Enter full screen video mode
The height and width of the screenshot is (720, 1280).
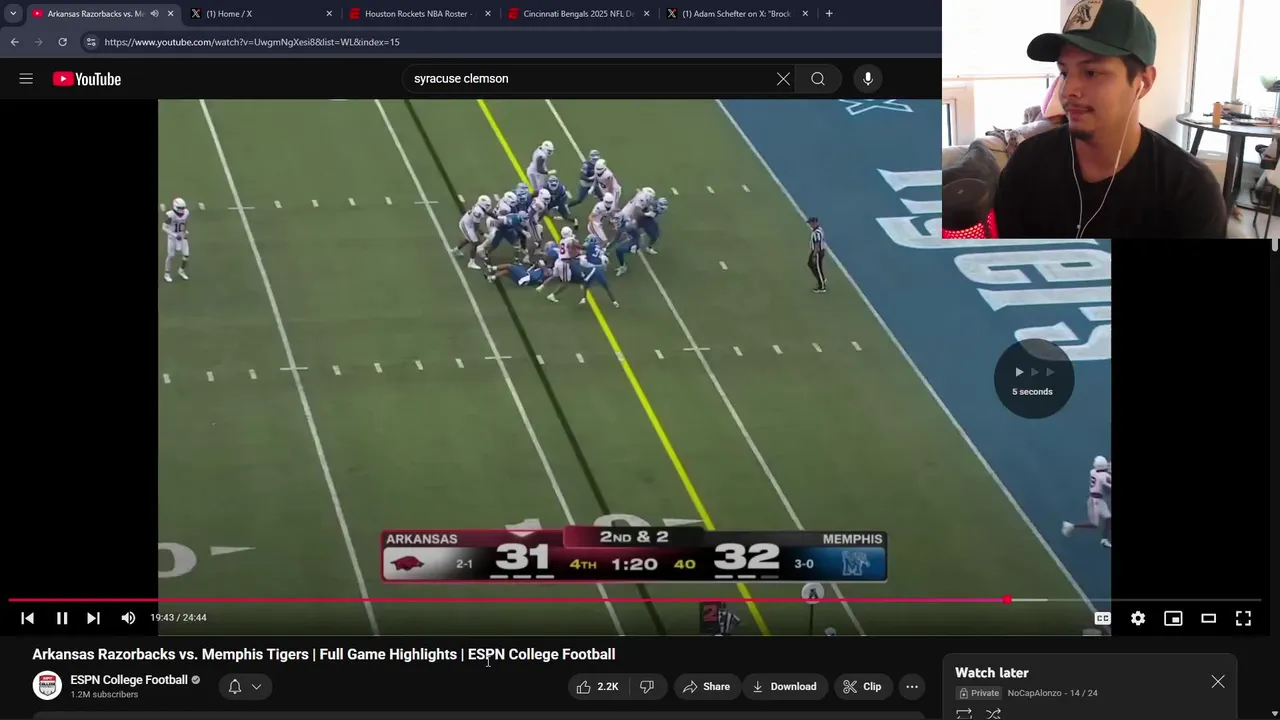(x=1243, y=618)
